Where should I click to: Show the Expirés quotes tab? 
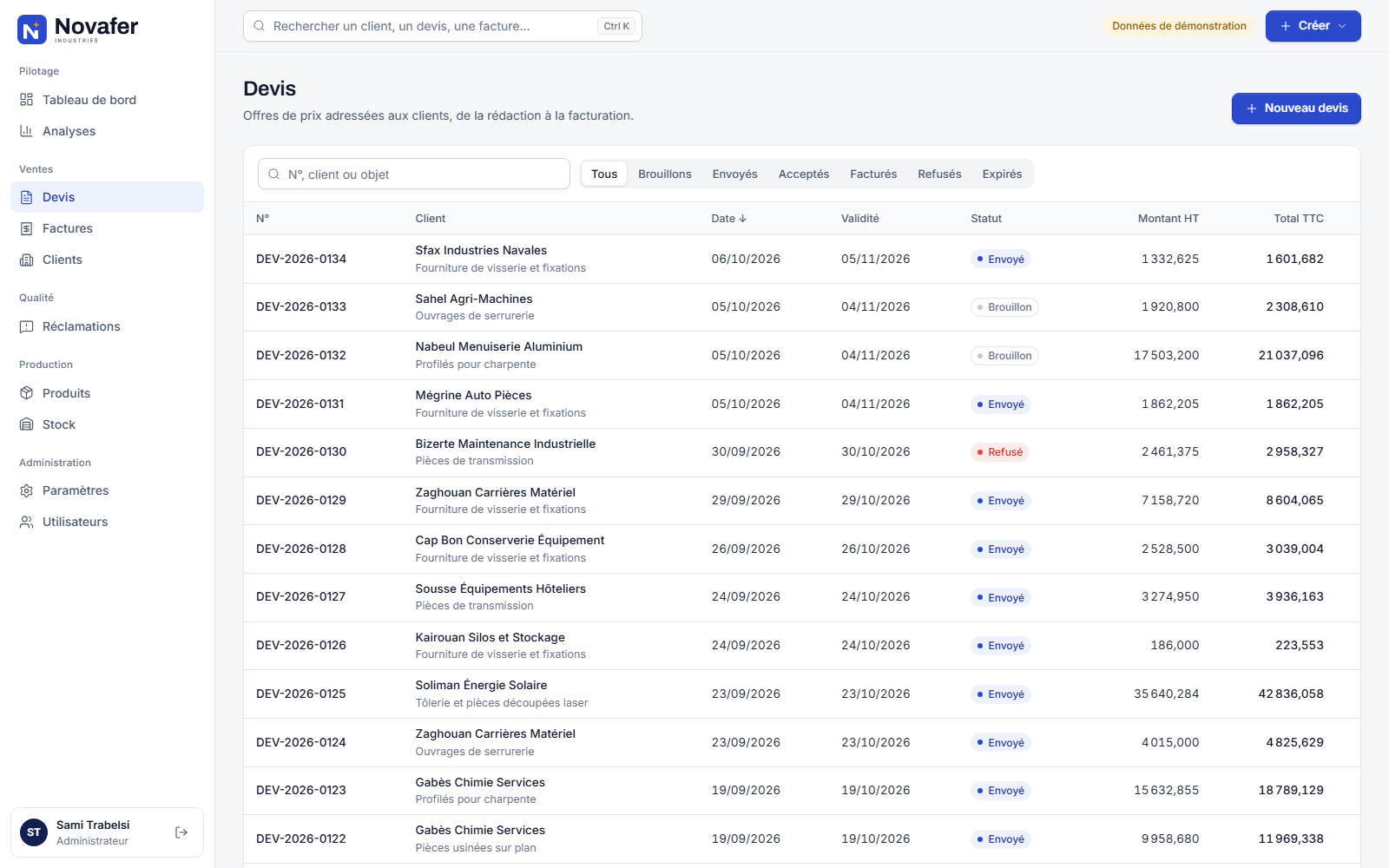tap(1002, 174)
